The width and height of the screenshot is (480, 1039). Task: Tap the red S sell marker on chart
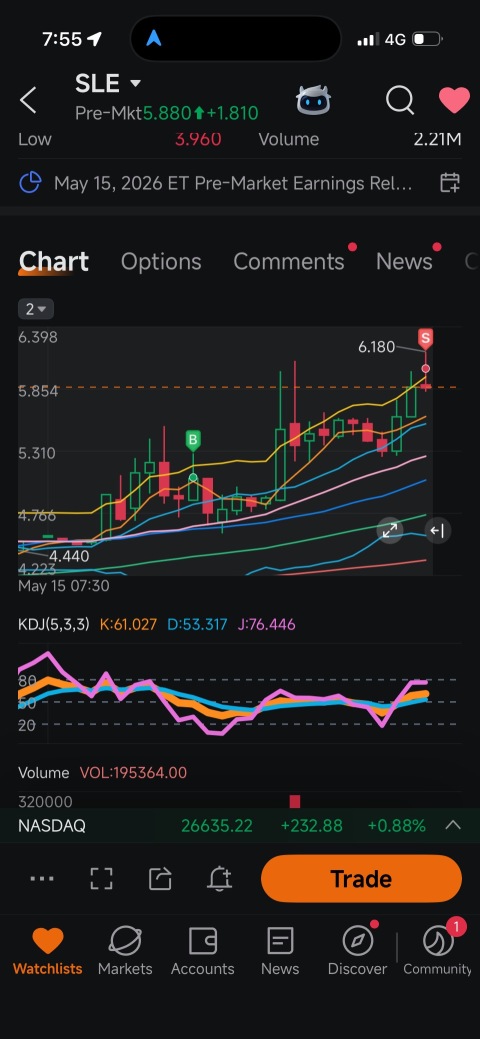pos(426,339)
